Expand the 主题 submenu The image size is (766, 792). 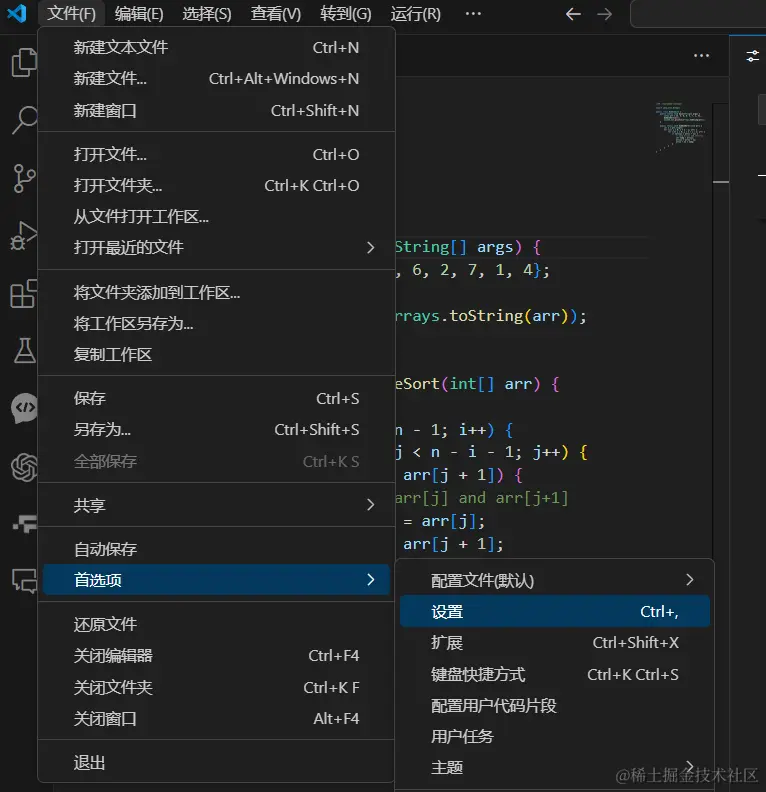point(554,768)
